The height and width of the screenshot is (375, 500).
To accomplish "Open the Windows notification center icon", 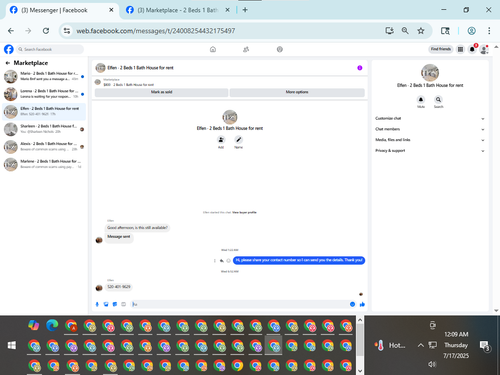I will click(484, 346).
